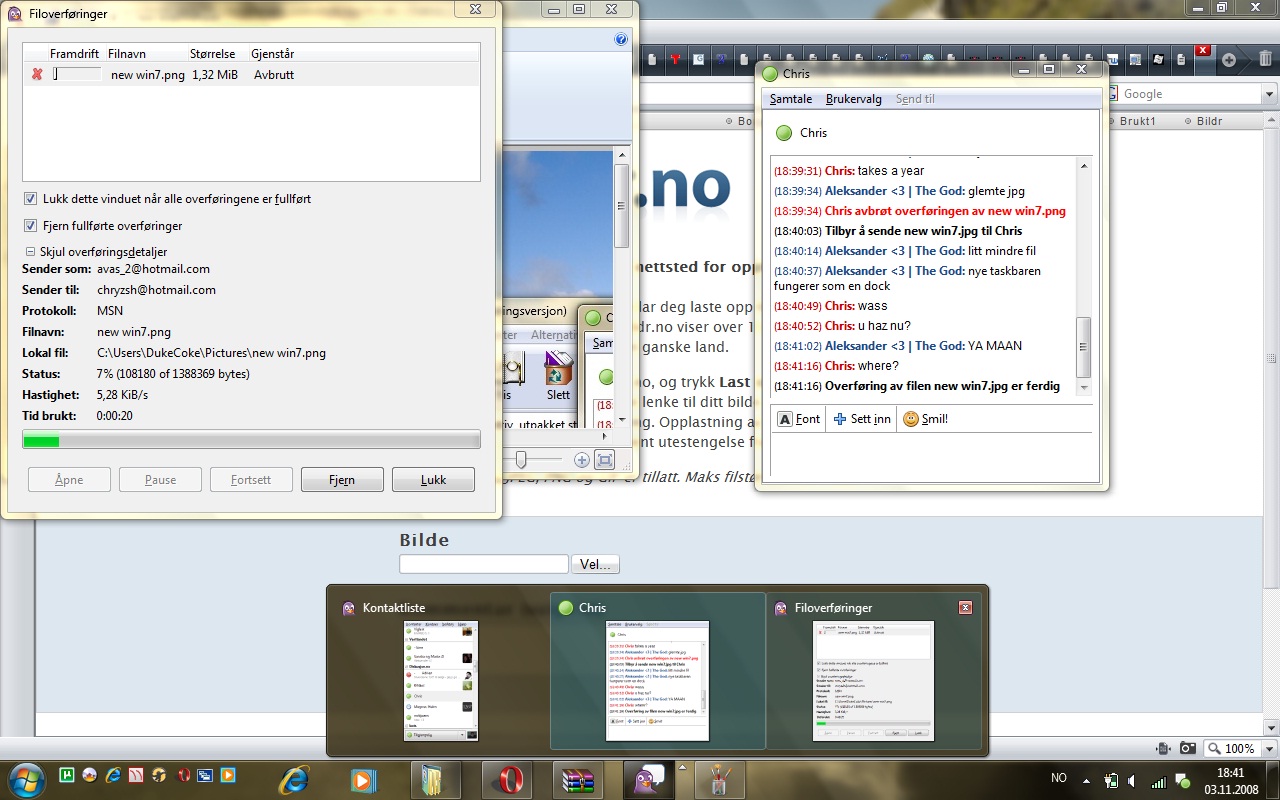
Task: Open Brukervalg menu in Chris window
Action: pyautogui.click(x=854, y=99)
